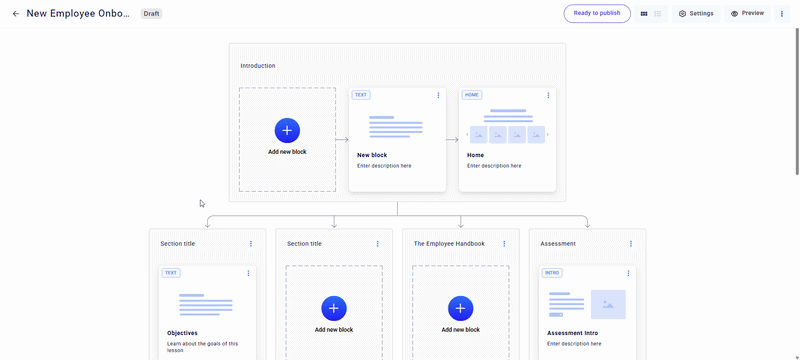Open options menu of the New block card
The image size is (800, 360).
pyautogui.click(x=438, y=95)
